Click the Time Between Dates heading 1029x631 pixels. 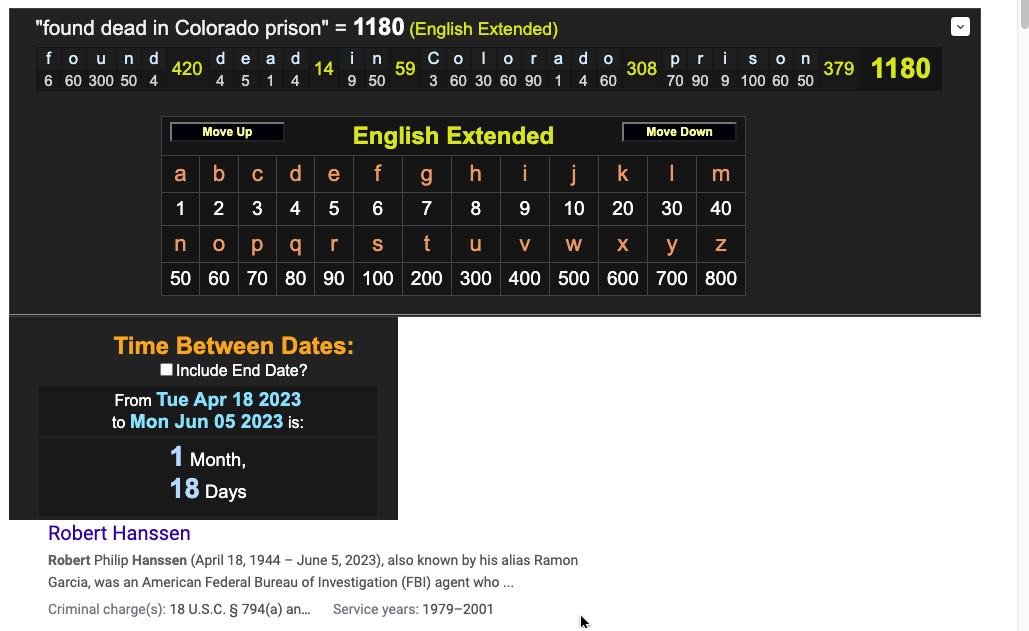point(233,346)
